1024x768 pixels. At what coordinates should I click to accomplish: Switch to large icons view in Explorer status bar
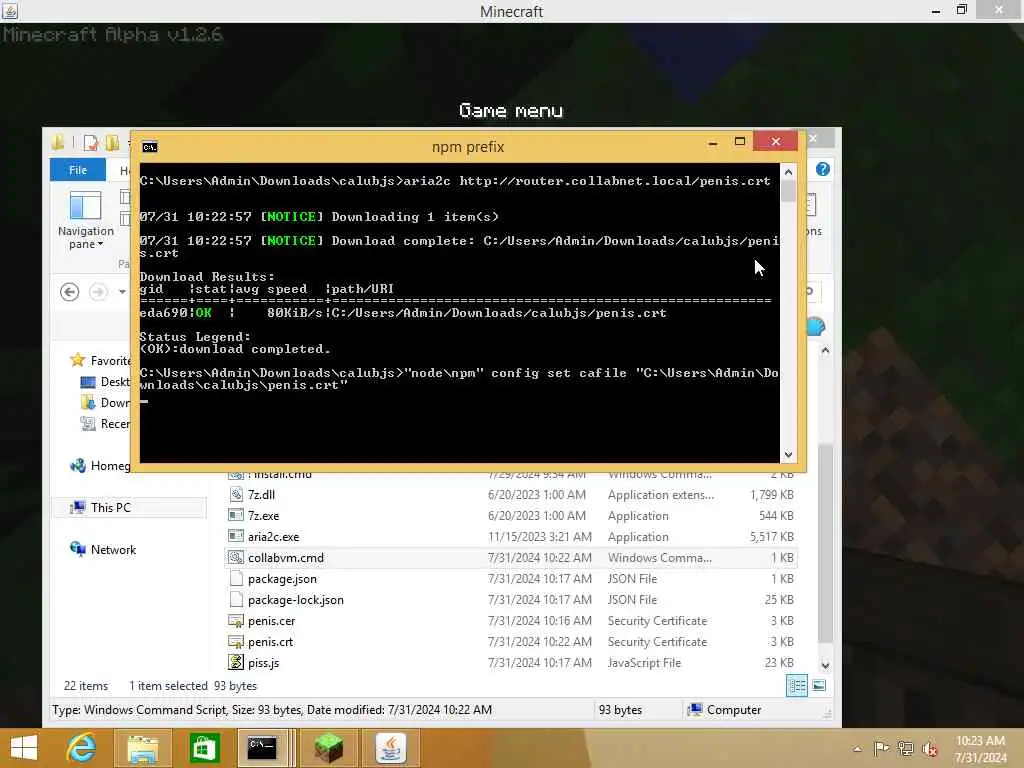pos(819,686)
